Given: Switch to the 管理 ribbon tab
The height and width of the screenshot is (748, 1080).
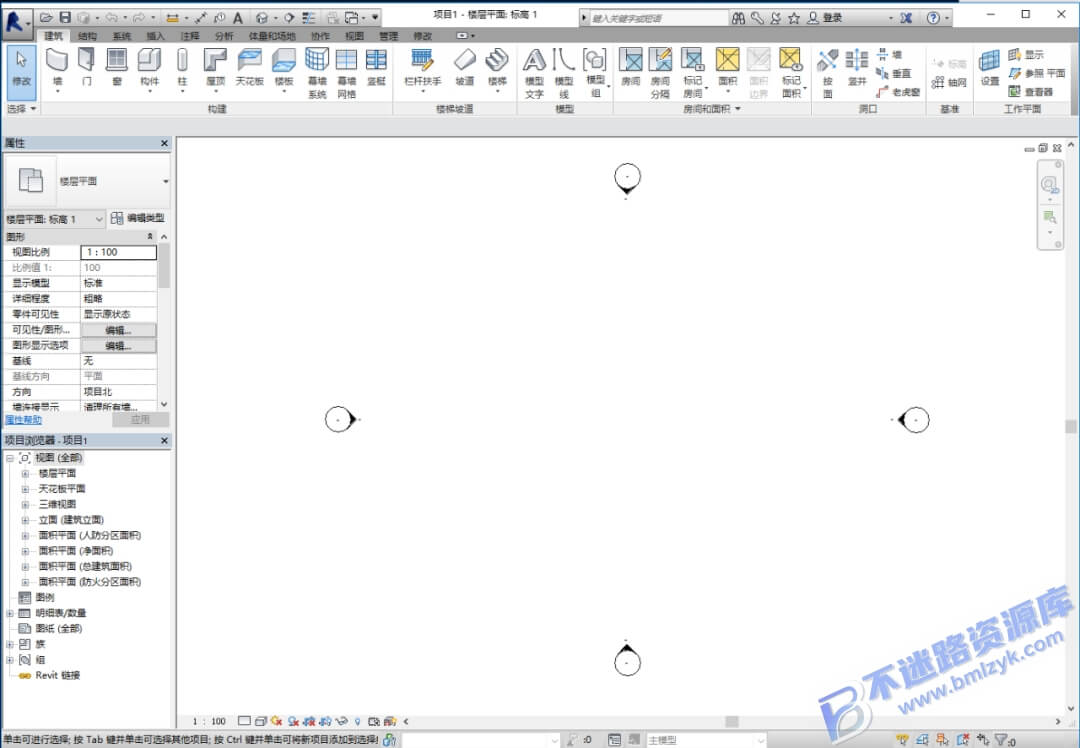Looking at the screenshot, I should [388, 36].
